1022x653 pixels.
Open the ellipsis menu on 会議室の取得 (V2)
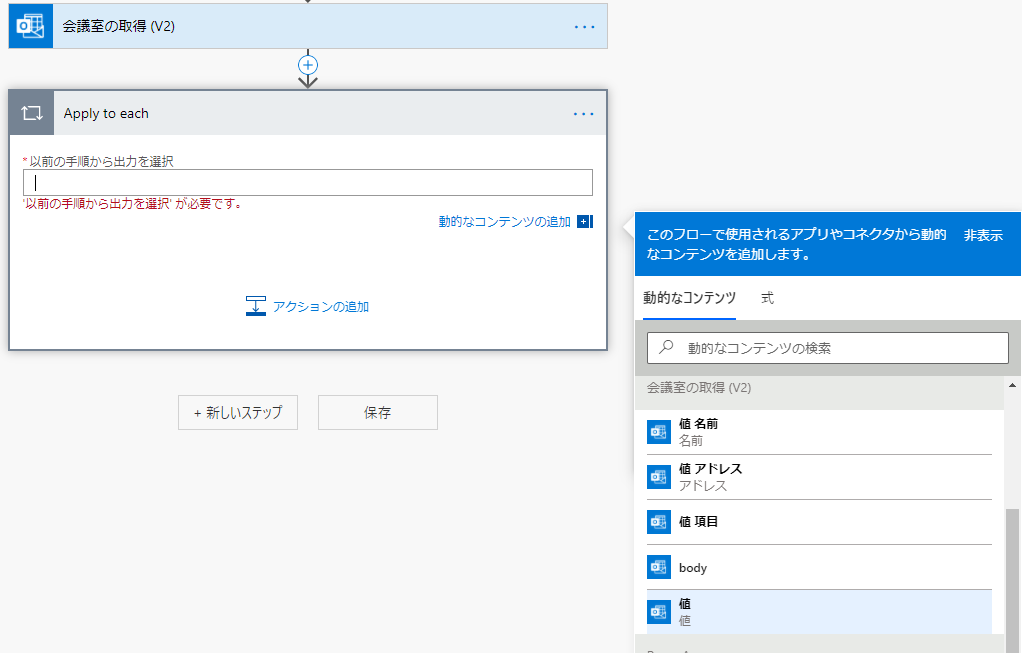[x=584, y=25]
